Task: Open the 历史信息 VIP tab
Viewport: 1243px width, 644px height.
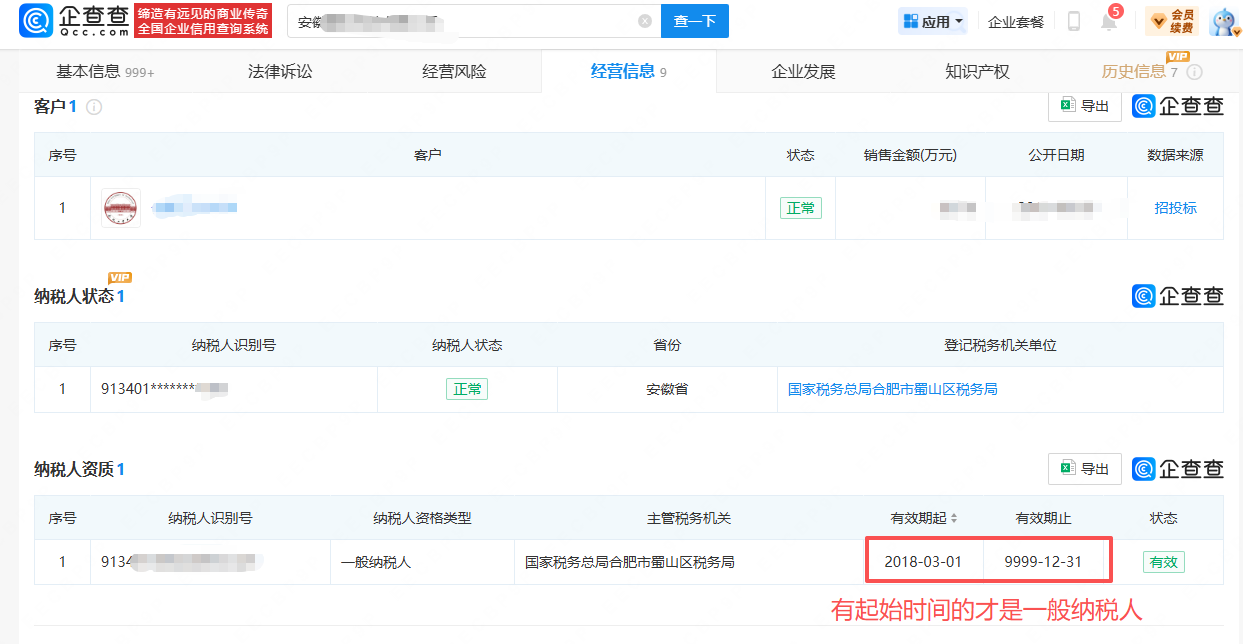Action: 1139,71
